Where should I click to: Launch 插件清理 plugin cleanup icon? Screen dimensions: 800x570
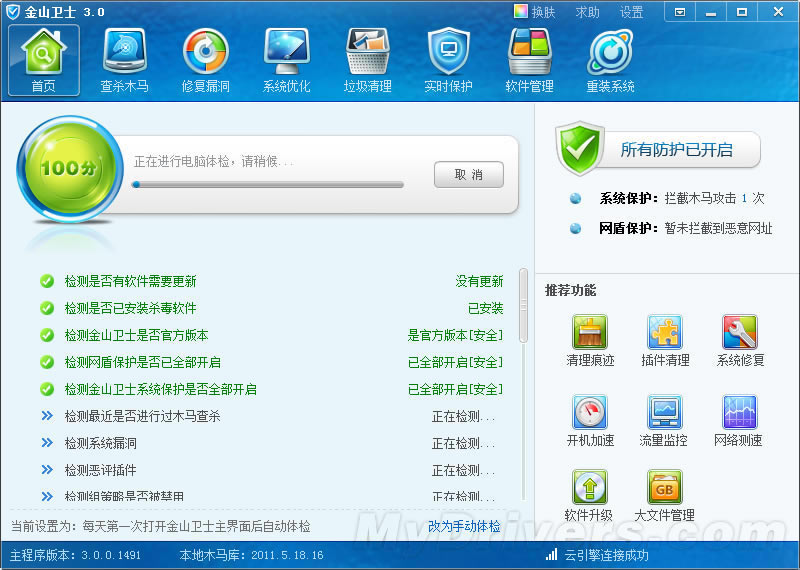(665, 332)
